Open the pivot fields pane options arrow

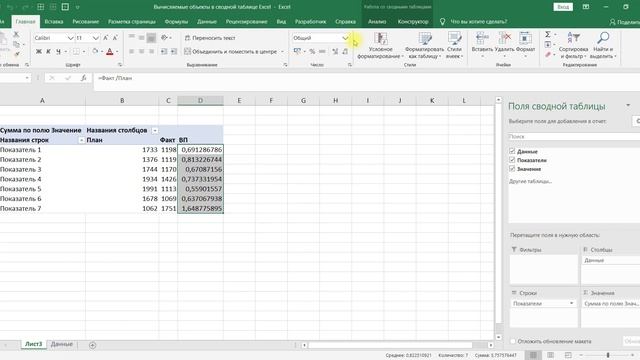[x=628, y=105]
